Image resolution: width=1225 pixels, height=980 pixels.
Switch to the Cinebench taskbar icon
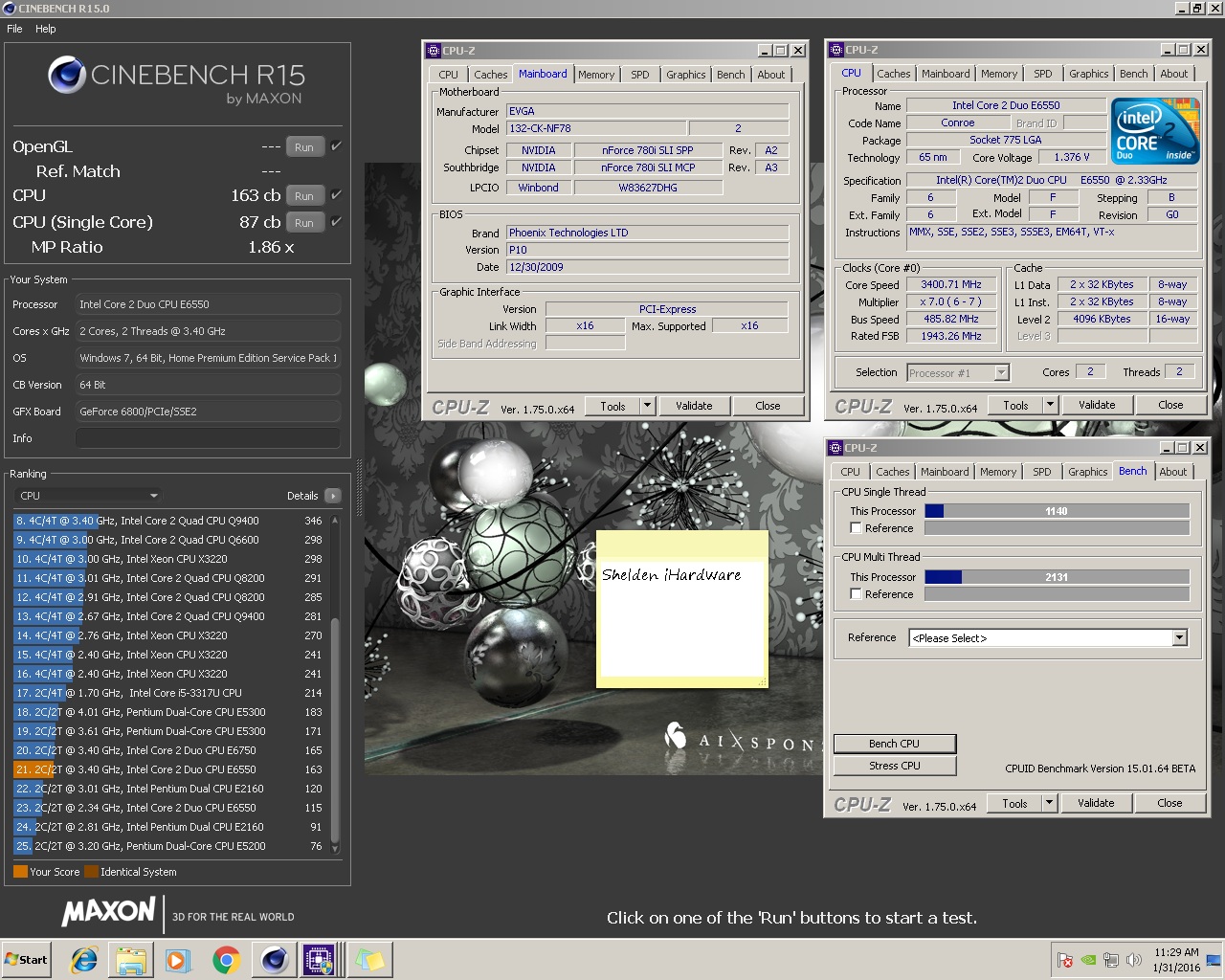click(x=274, y=960)
